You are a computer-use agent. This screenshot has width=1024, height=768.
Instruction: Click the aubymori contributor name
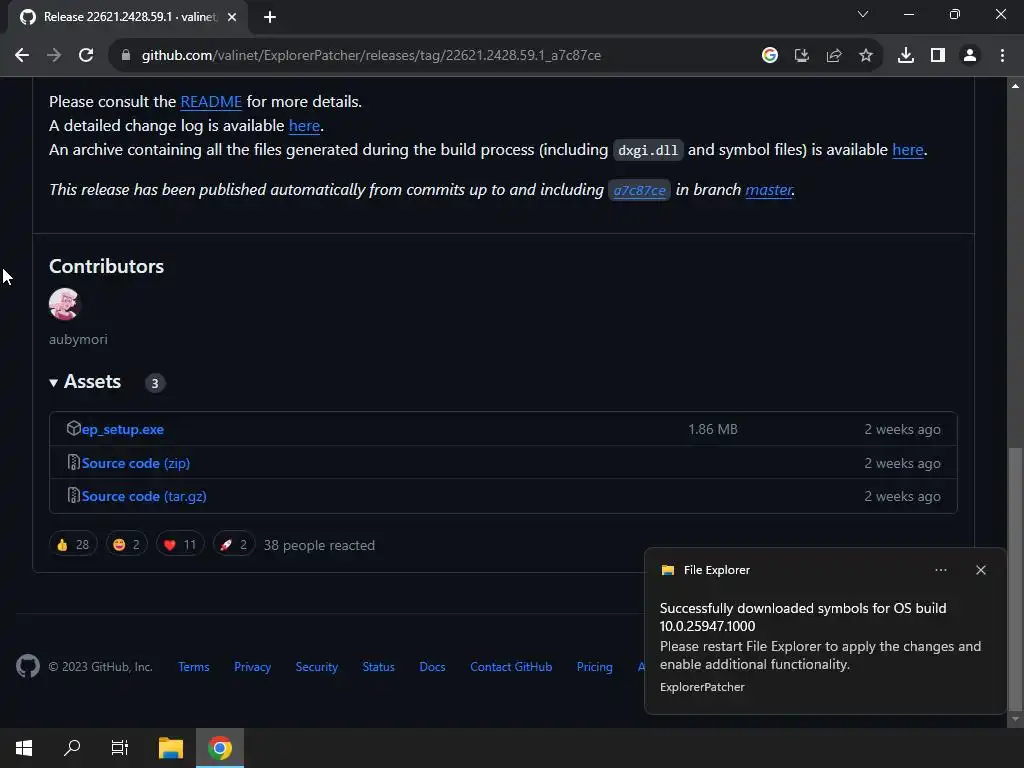(78, 340)
